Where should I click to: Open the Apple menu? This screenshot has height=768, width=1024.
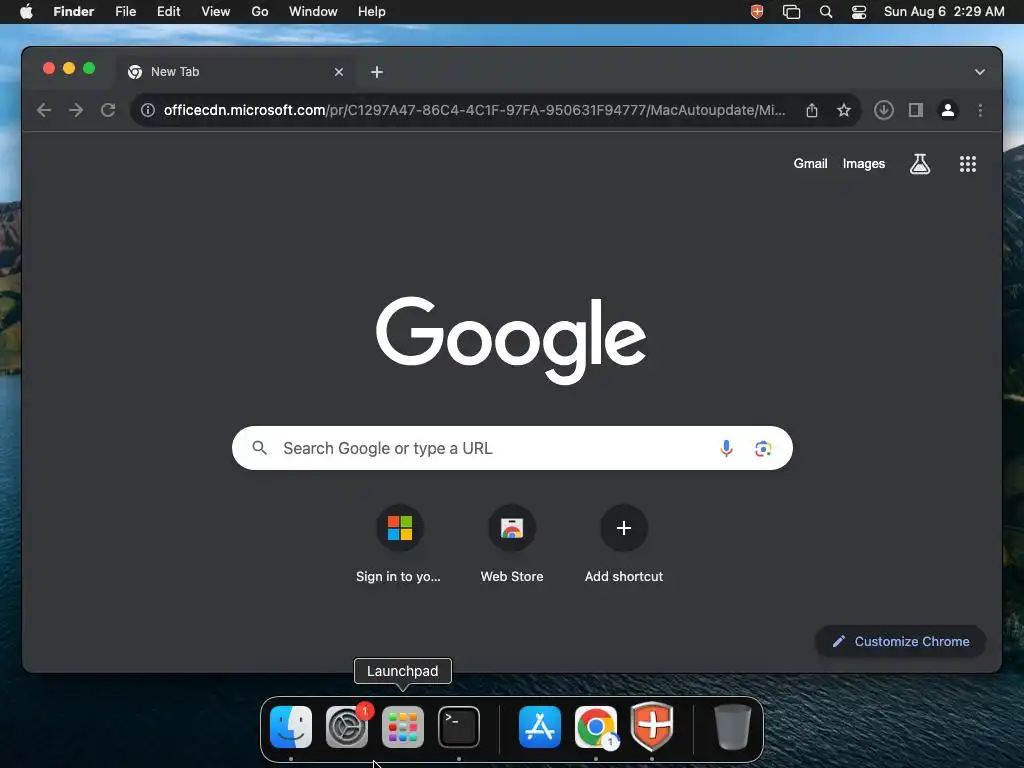pyautogui.click(x=26, y=12)
